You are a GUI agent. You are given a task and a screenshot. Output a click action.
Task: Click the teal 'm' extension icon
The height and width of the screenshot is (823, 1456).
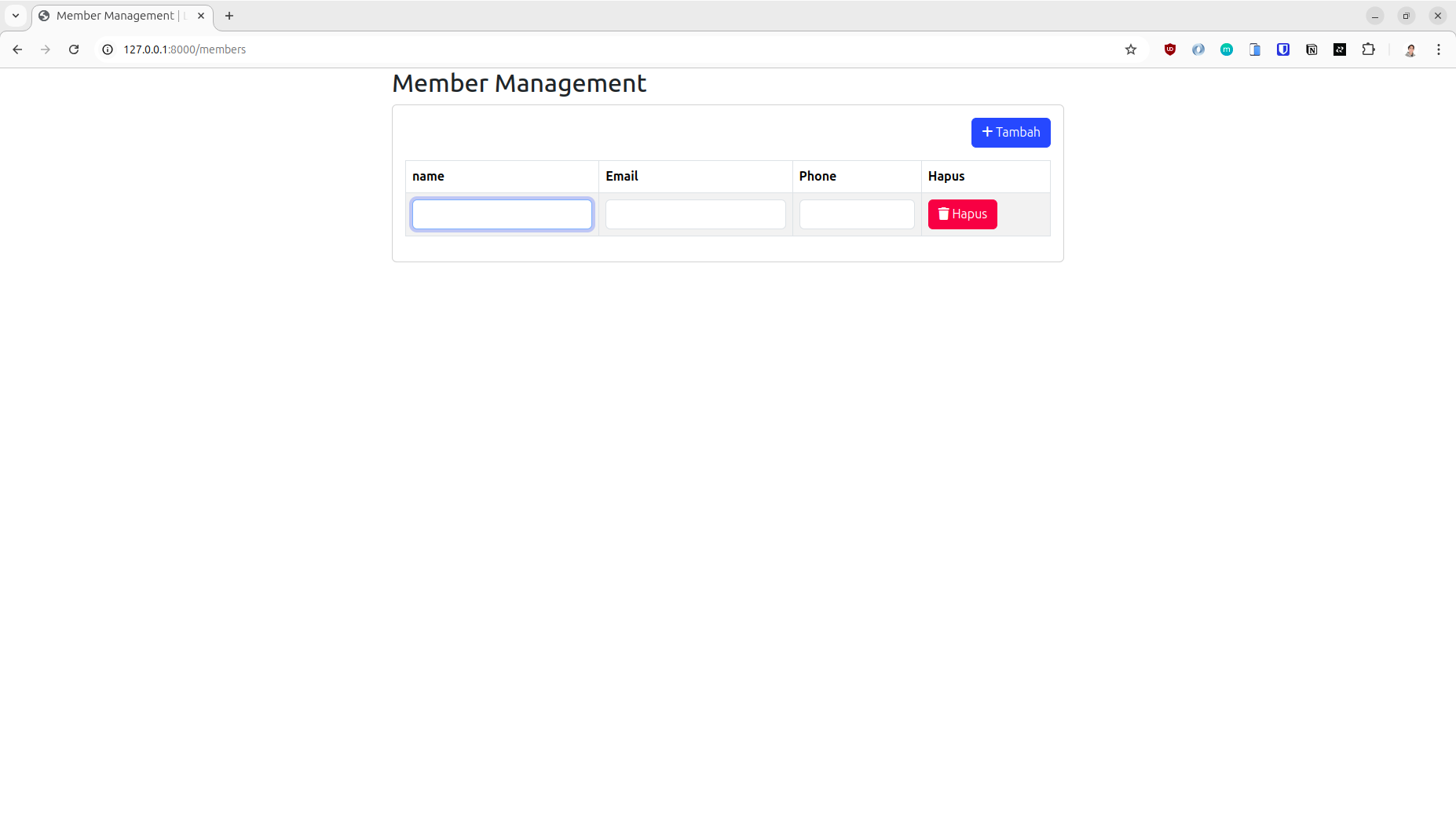(x=1227, y=49)
